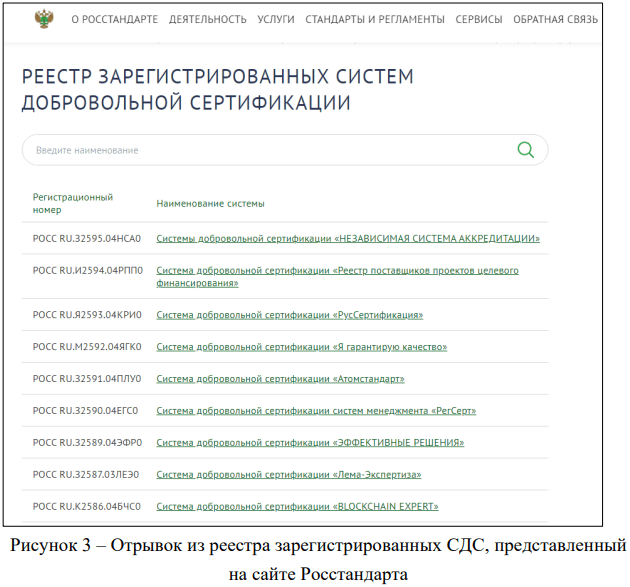630x587 pixels.
Task: Select registration number РОСС RU.32595.04НСА0
Action: tap(87, 239)
